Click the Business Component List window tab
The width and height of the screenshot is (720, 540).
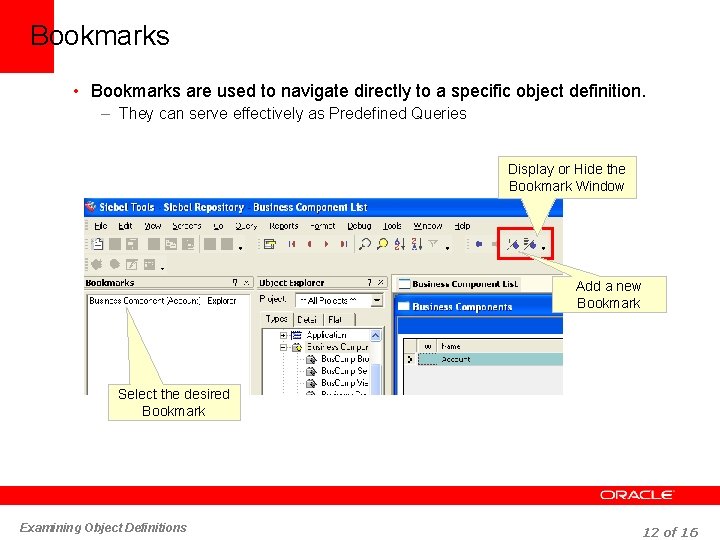[458, 284]
